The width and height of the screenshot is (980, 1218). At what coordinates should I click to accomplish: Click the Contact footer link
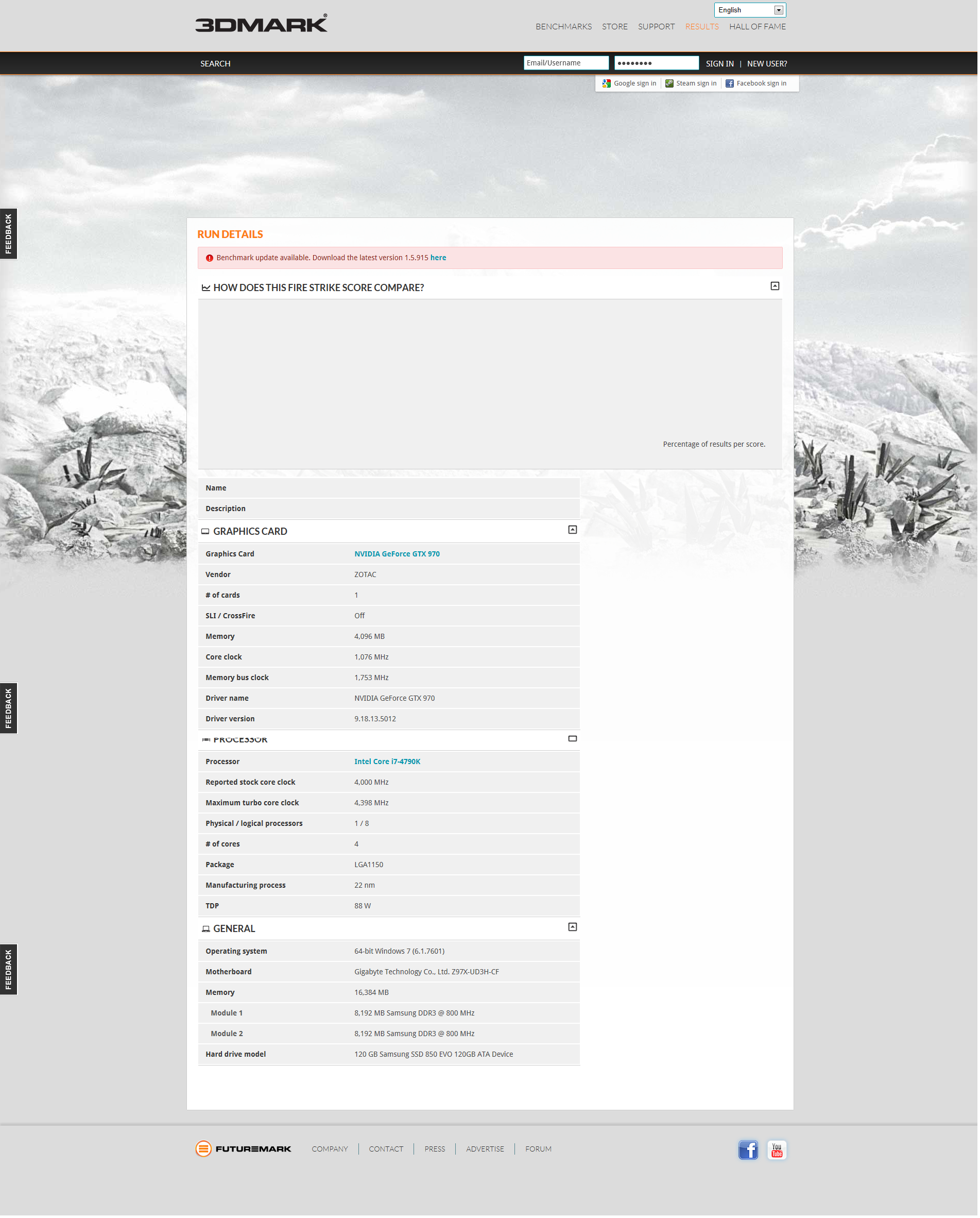(x=386, y=1149)
